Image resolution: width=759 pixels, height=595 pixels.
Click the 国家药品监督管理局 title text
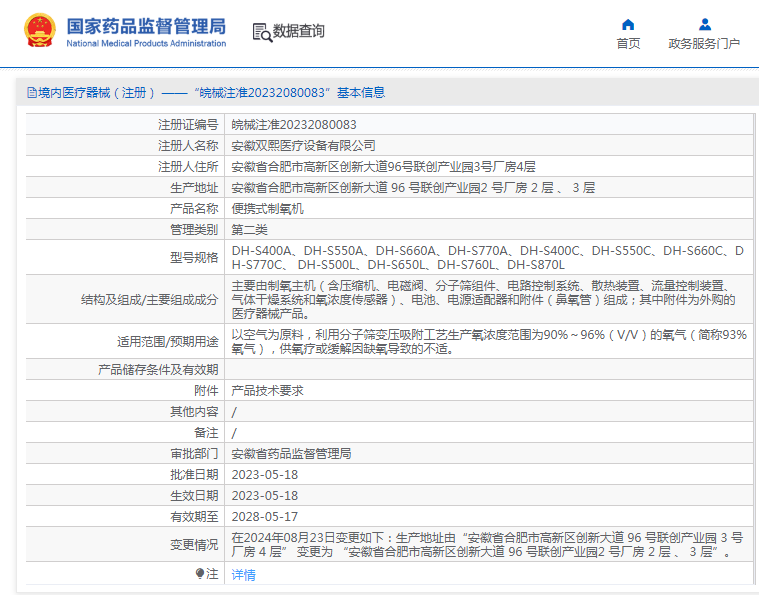click(146, 25)
